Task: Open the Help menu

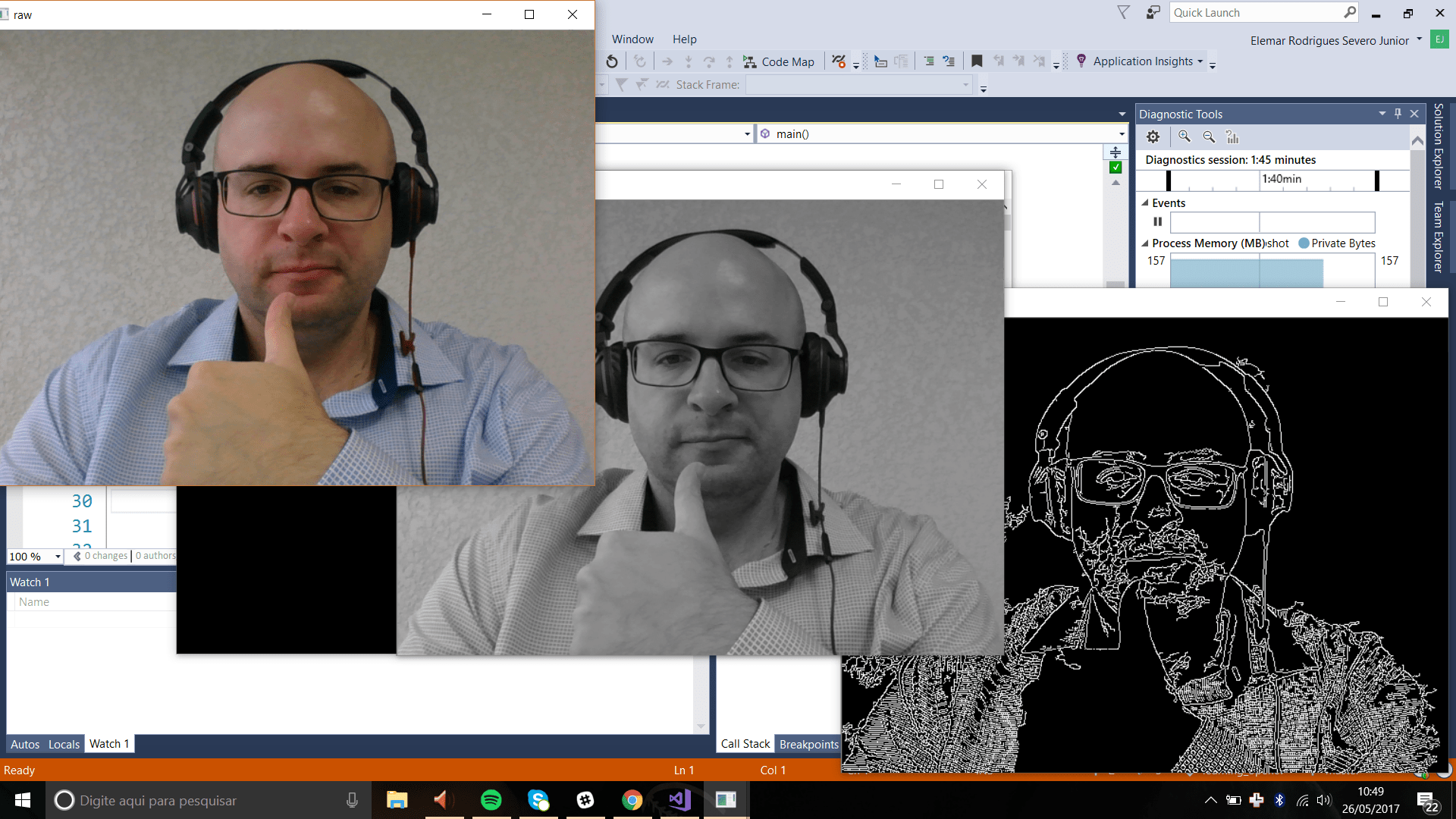Action: [684, 39]
